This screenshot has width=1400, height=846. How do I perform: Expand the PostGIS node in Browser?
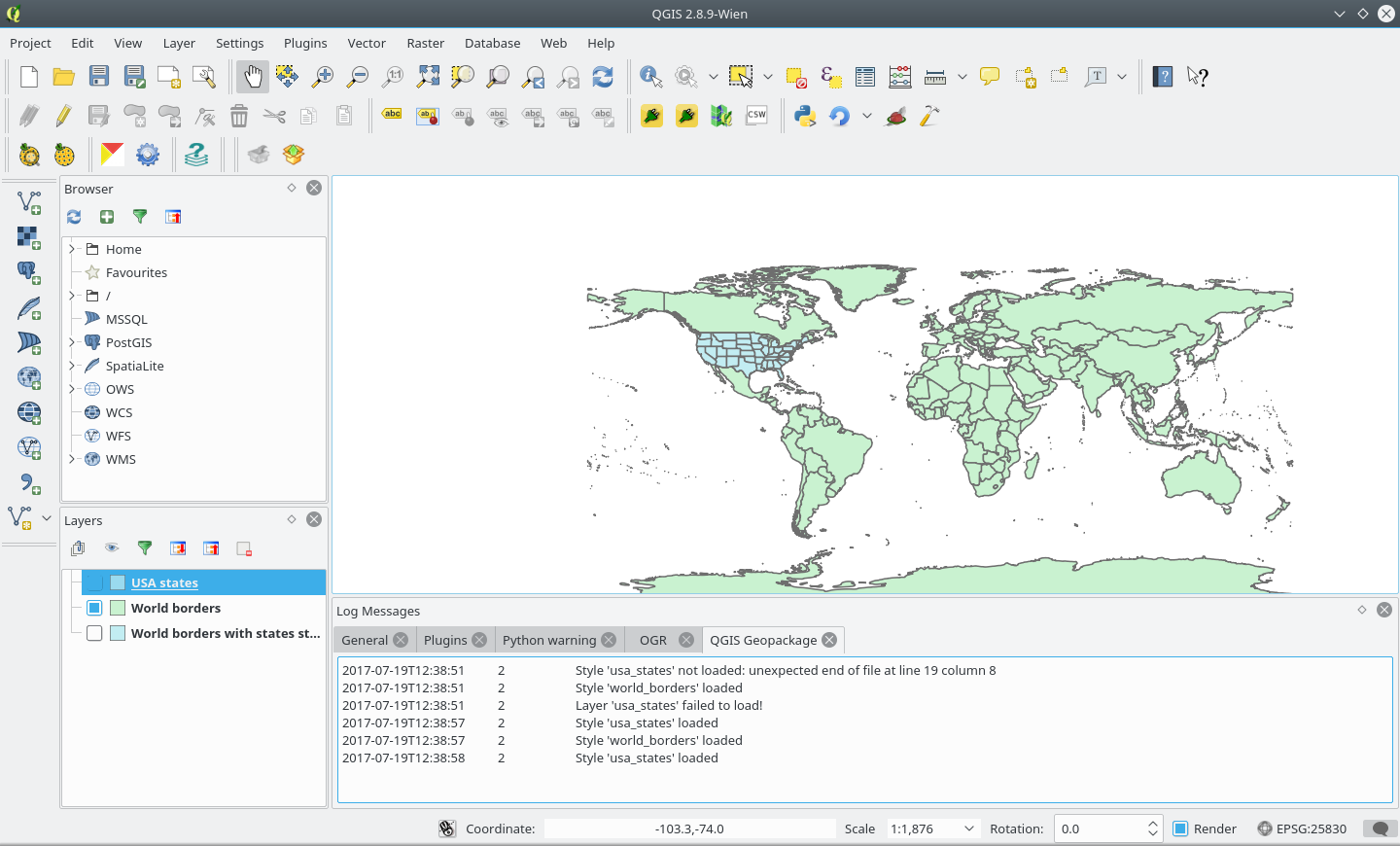(x=72, y=342)
